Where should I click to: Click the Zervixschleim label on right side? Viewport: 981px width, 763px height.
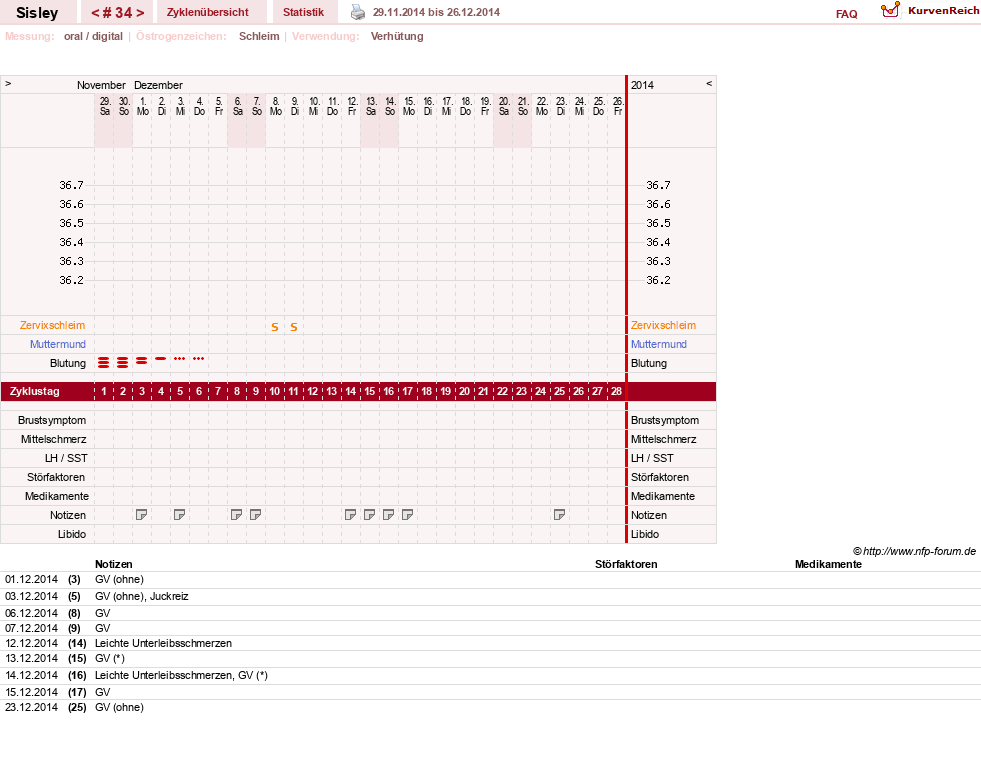click(663, 325)
